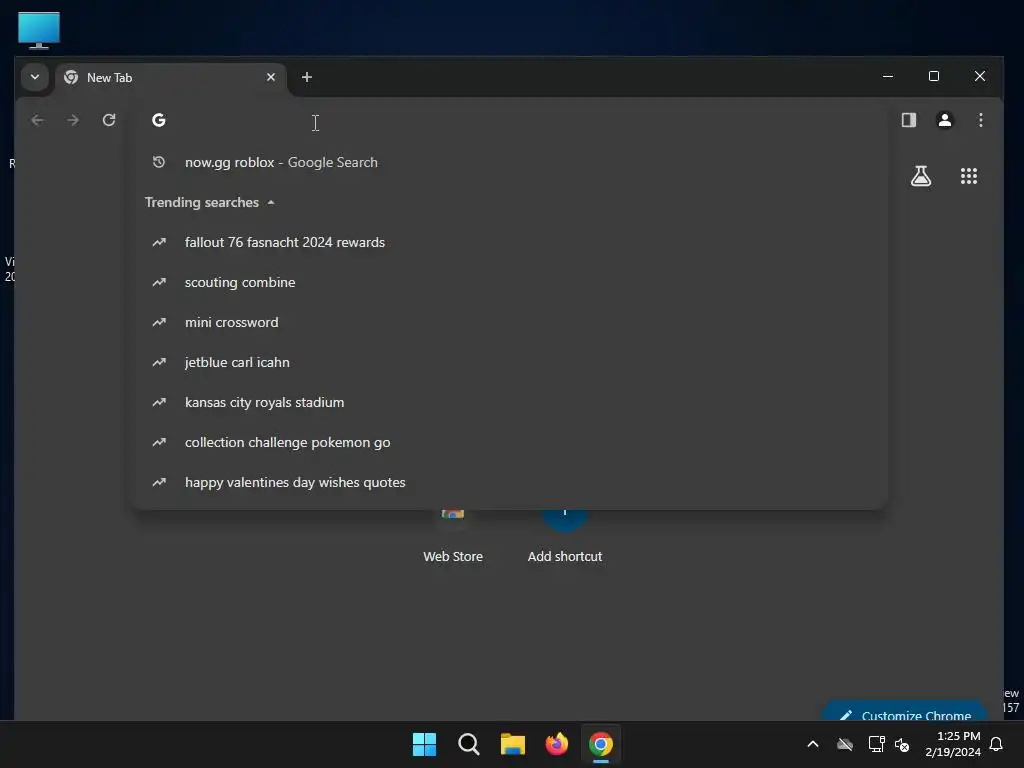
Task: Go back with the back arrow
Action: coord(37,120)
